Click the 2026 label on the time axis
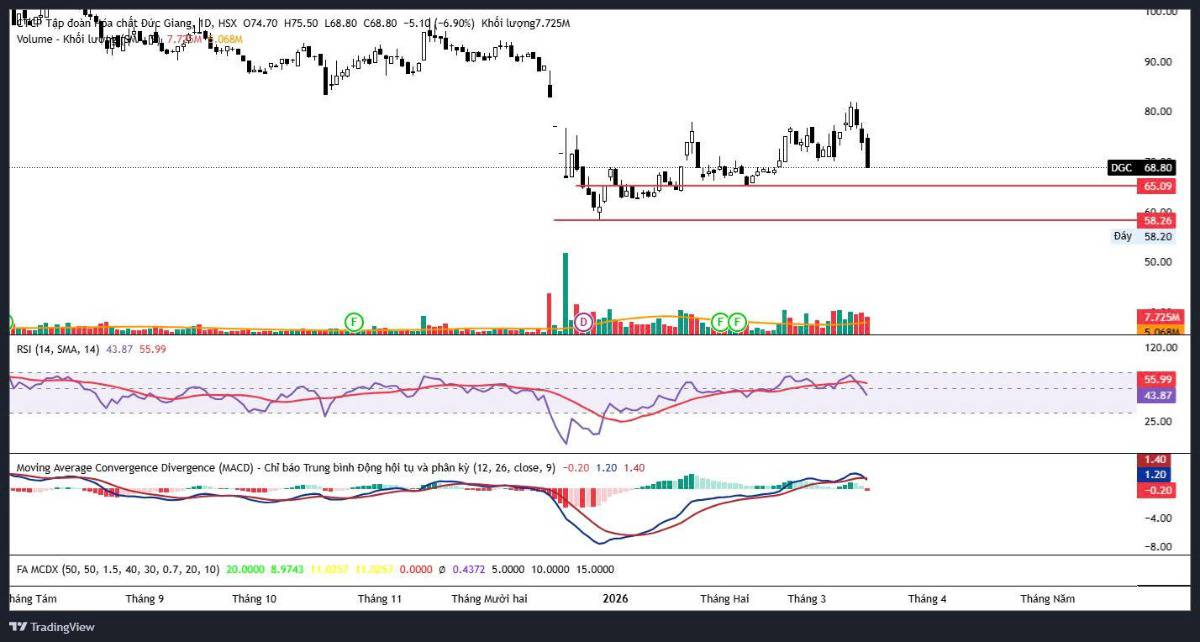 tap(615, 599)
